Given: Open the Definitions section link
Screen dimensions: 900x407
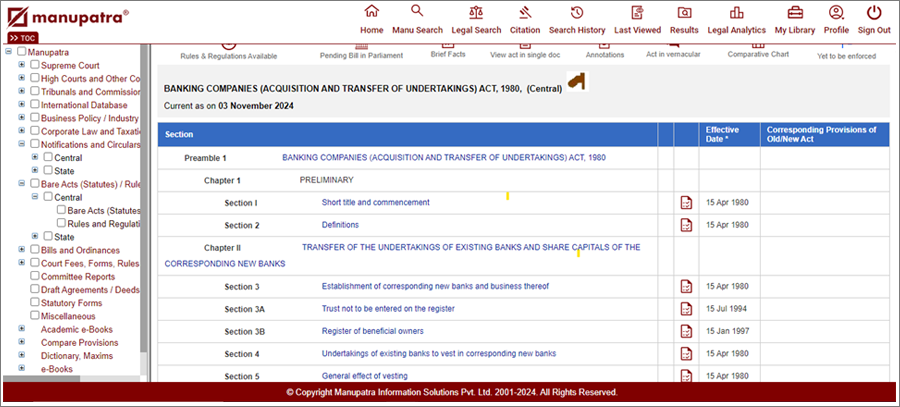Looking at the screenshot, I should 340,225.
